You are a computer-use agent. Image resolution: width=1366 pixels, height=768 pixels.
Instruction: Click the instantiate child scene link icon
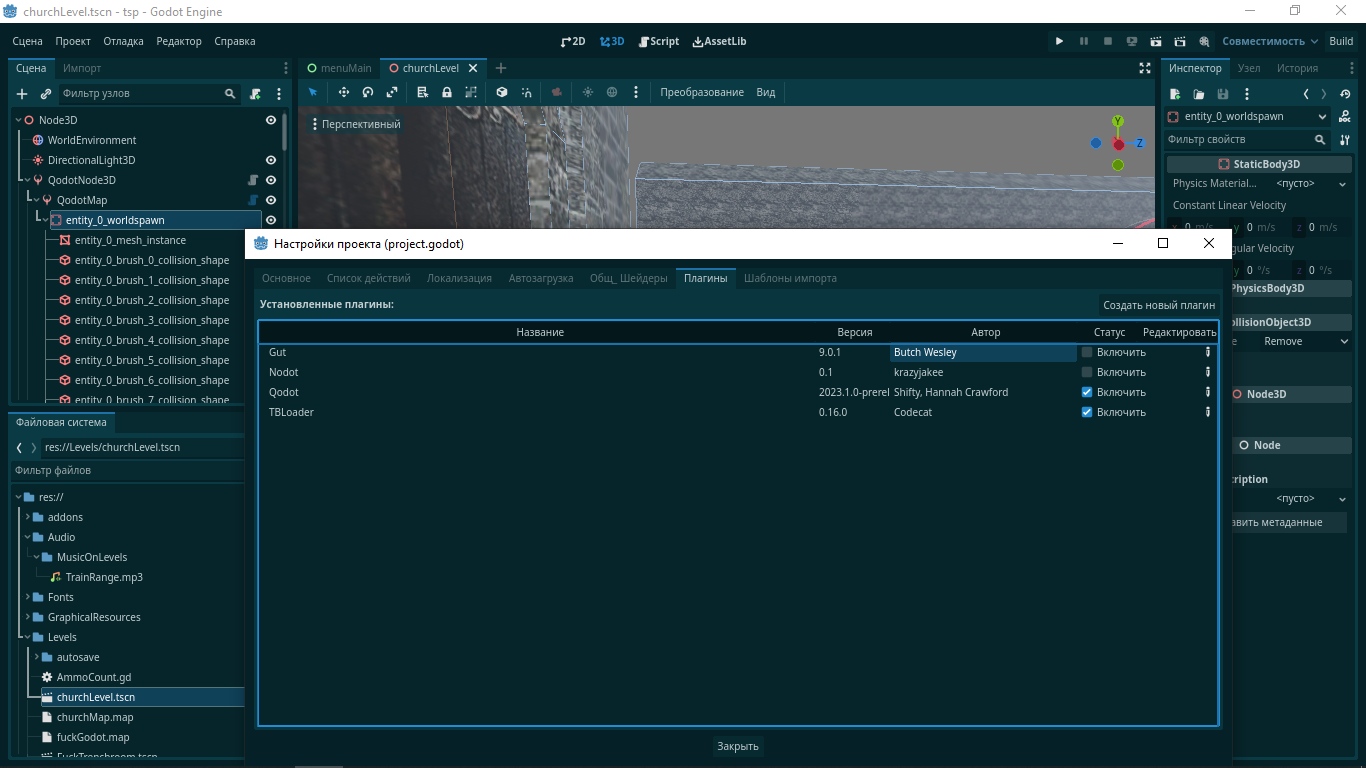click(x=45, y=93)
